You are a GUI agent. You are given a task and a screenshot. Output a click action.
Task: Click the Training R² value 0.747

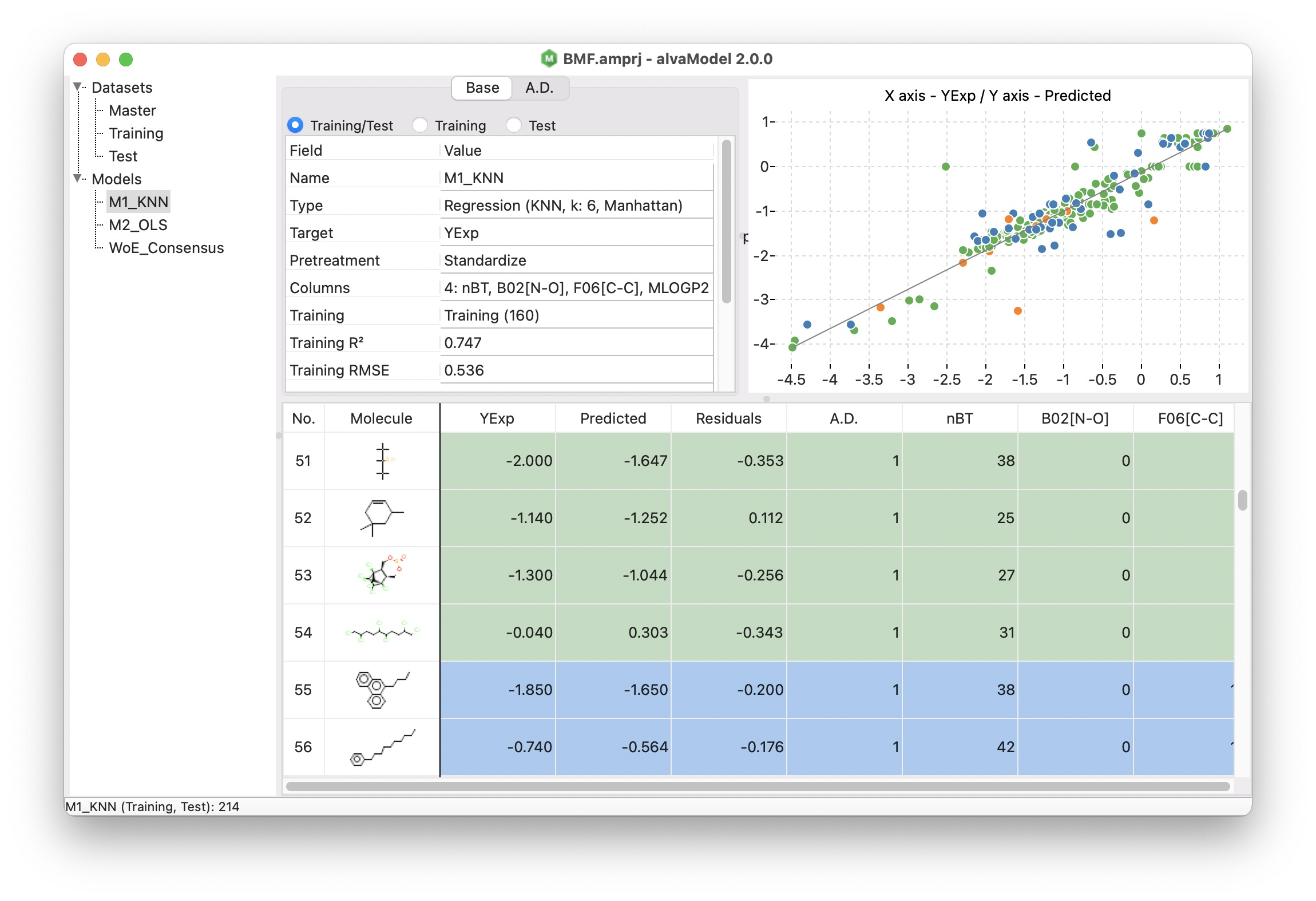(x=576, y=343)
